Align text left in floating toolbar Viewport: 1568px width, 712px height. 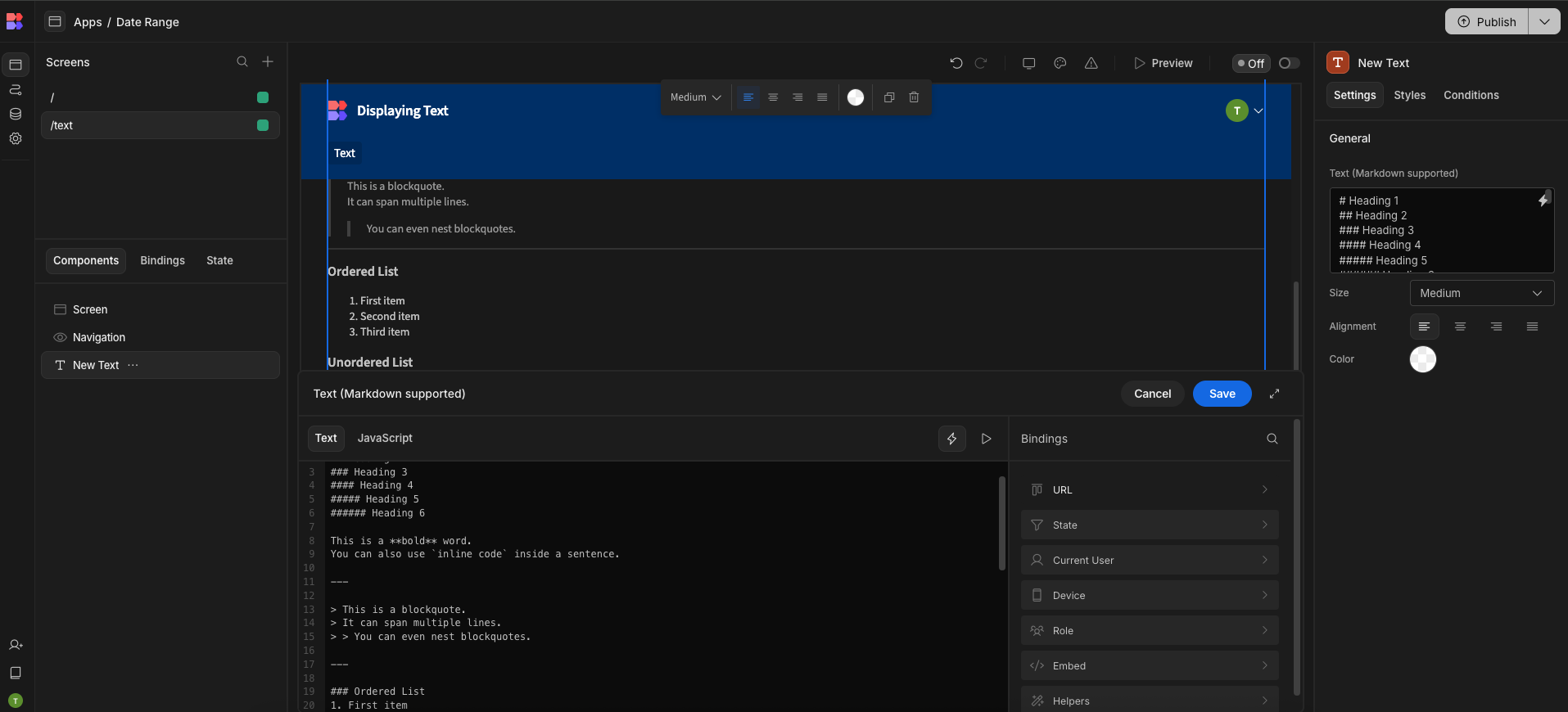coord(748,97)
